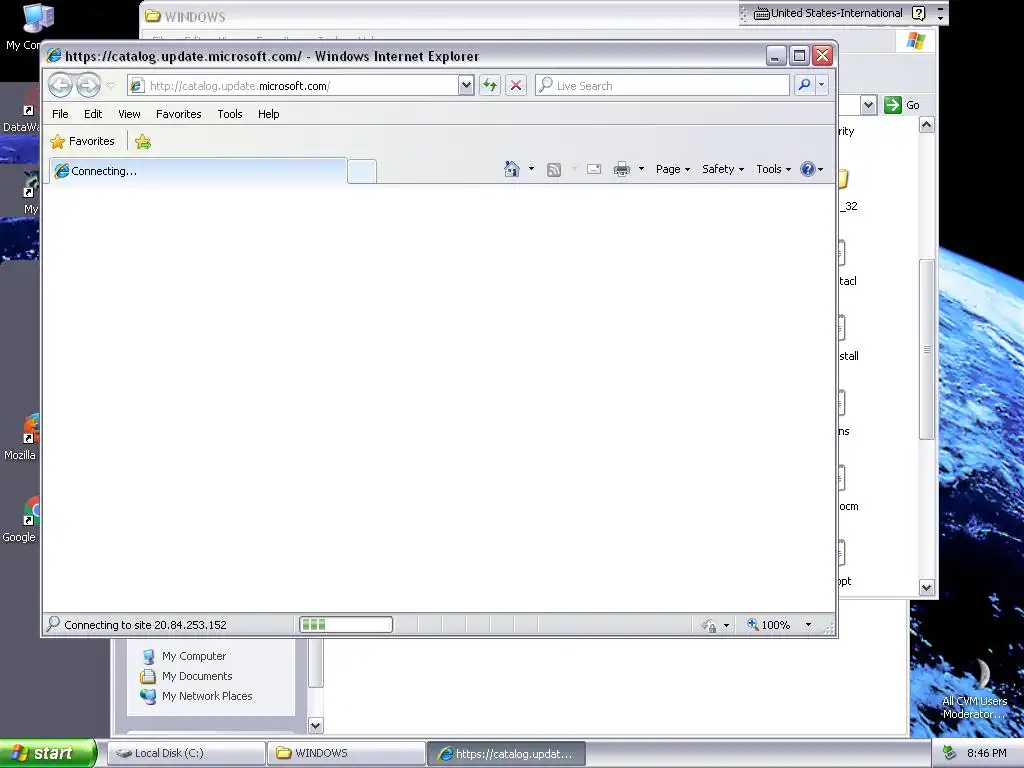Click the 100% zoom level button
This screenshot has height=768, width=1024.
pyautogui.click(x=769, y=625)
